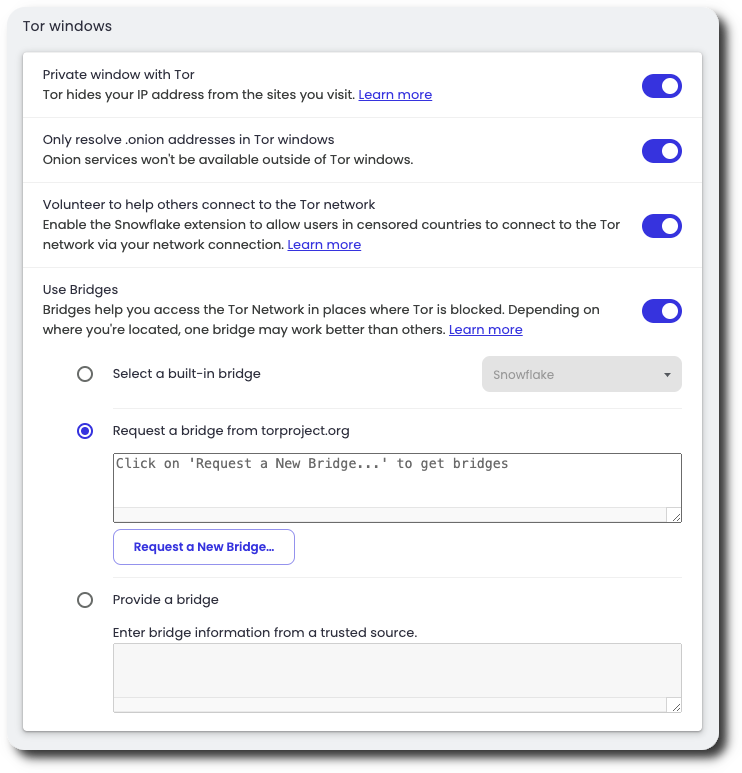Click Request a New Bridge button

(x=204, y=547)
